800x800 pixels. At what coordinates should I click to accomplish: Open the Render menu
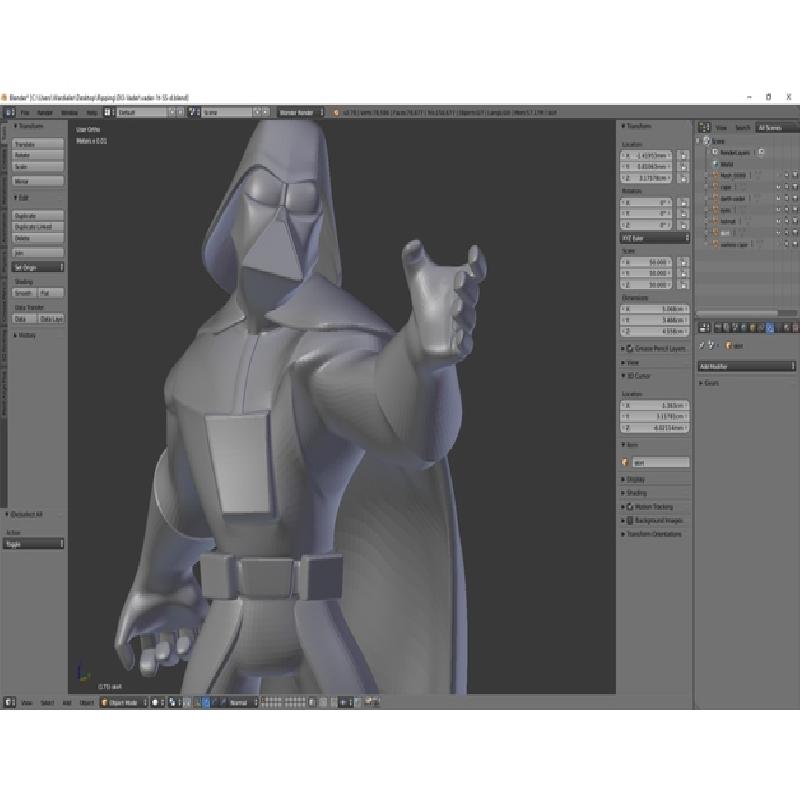point(45,113)
